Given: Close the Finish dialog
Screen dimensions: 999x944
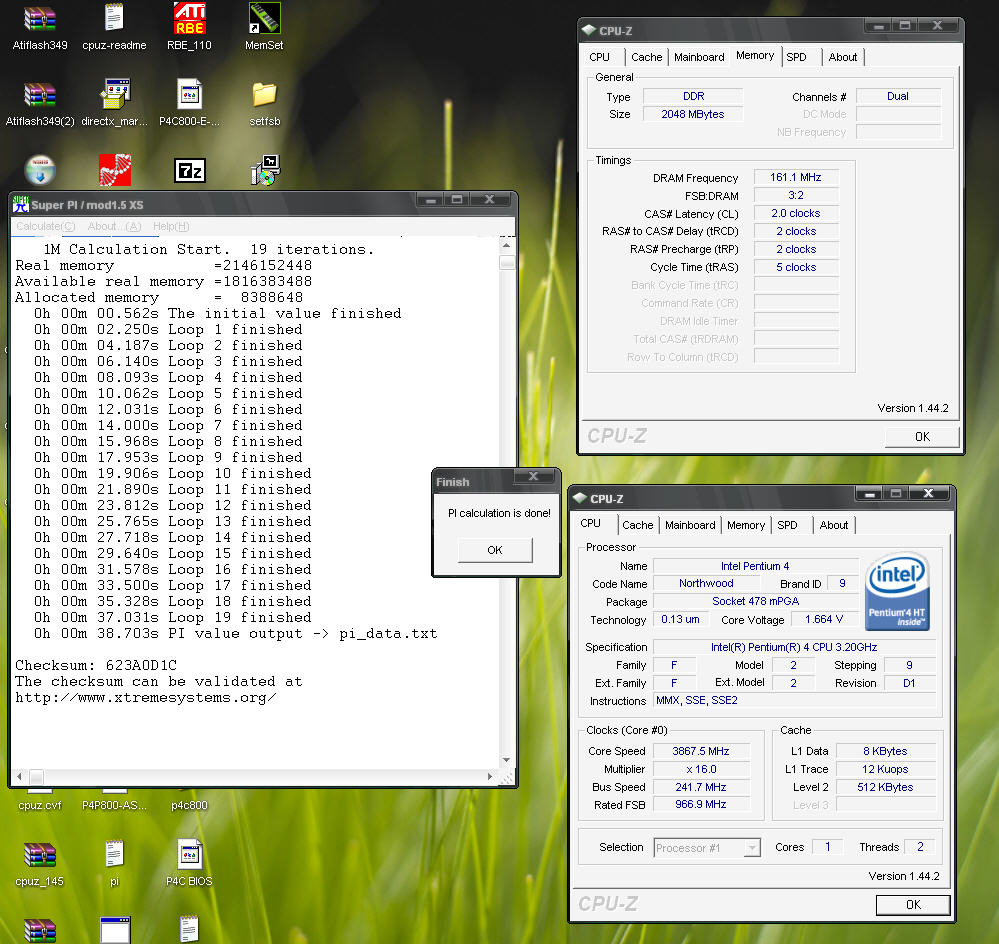Looking at the screenshot, I should [533, 476].
